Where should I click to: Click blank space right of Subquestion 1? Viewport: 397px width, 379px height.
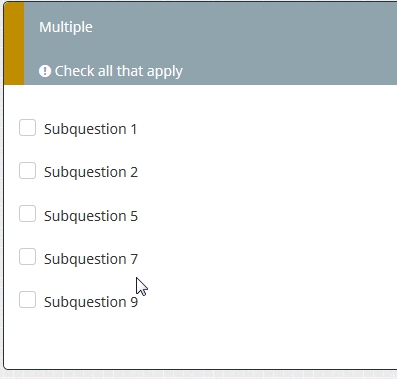point(267,129)
